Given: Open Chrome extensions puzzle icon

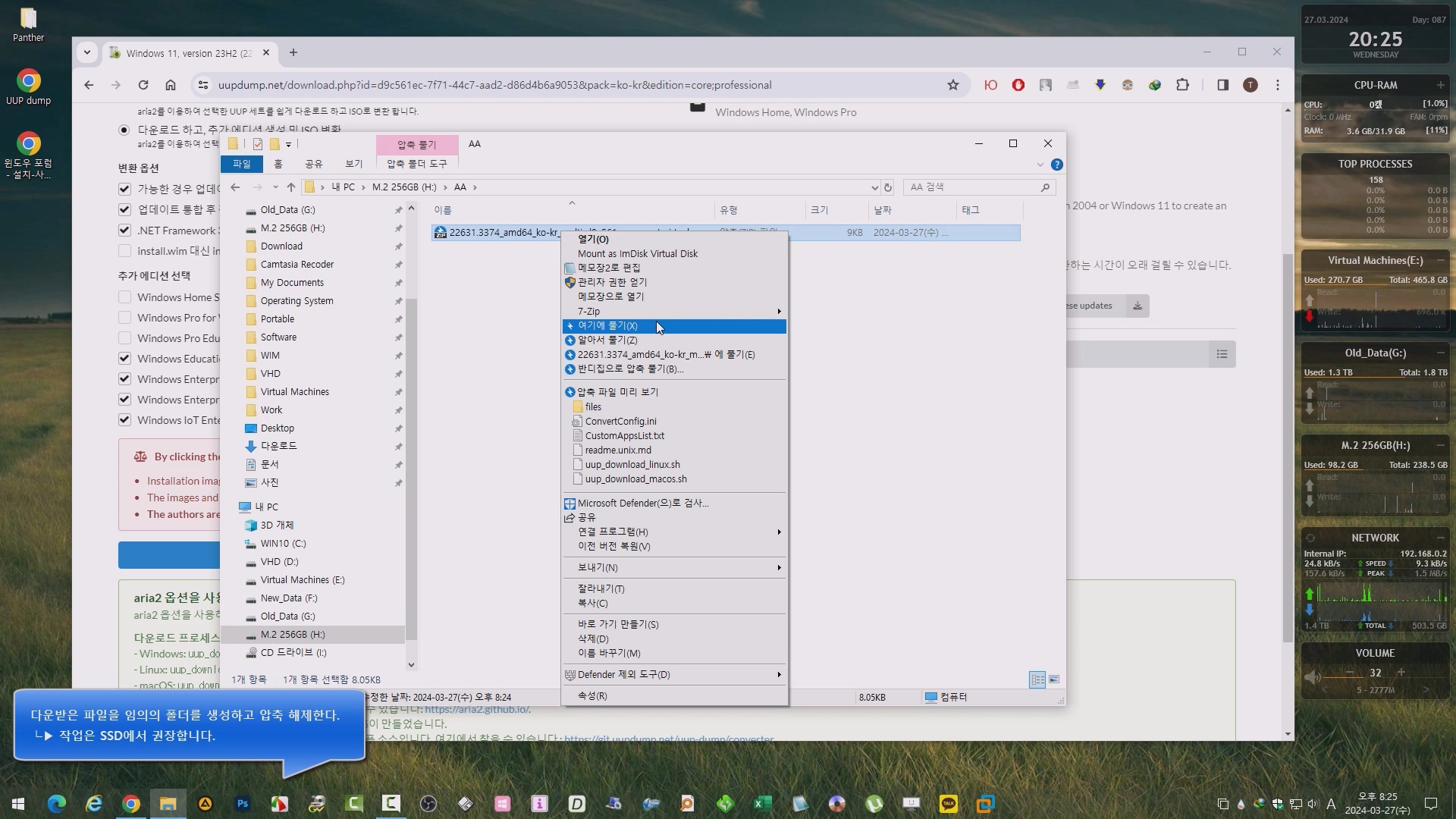Looking at the screenshot, I should [1182, 85].
